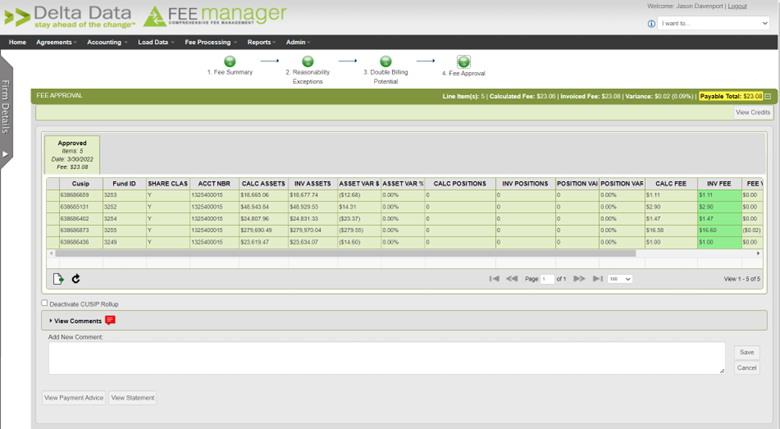Click the Fee Approval step circle
This screenshot has width=780, height=429.
(464, 62)
